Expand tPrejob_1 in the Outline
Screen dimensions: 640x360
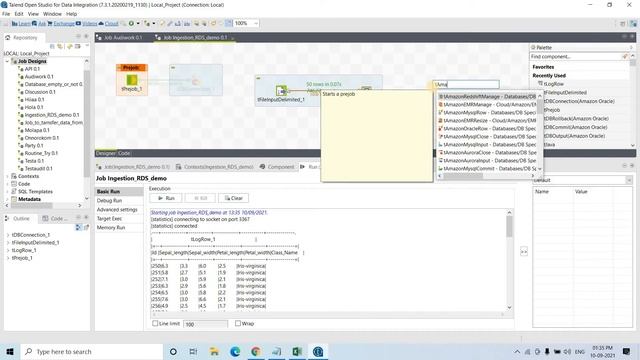click(8, 258)
